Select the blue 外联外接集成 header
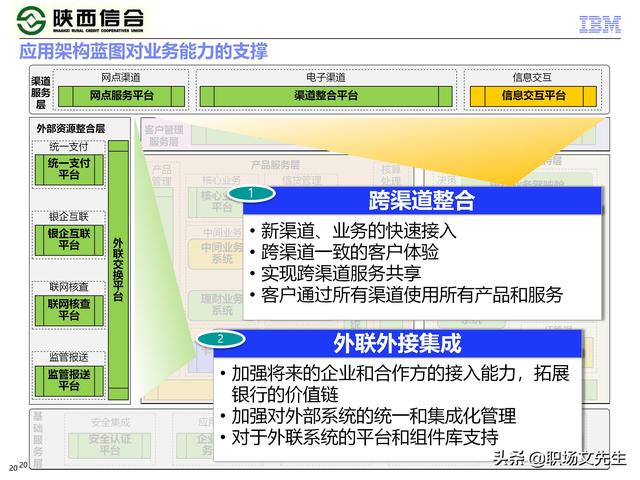640x480 pixels. pos(398,343)
